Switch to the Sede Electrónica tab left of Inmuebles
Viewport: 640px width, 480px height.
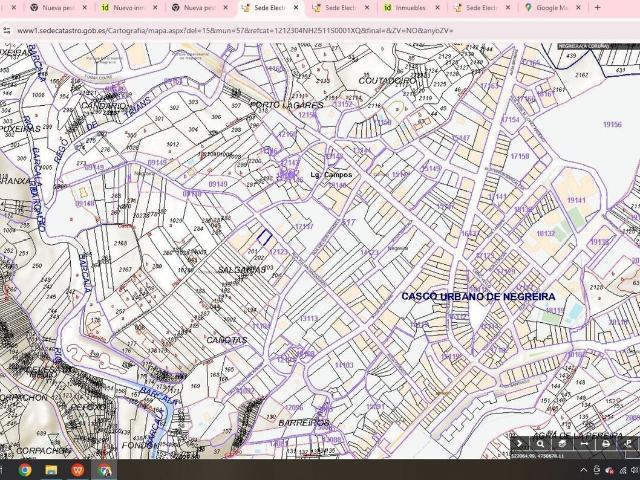pyautogui.click(x=340, y=8)
